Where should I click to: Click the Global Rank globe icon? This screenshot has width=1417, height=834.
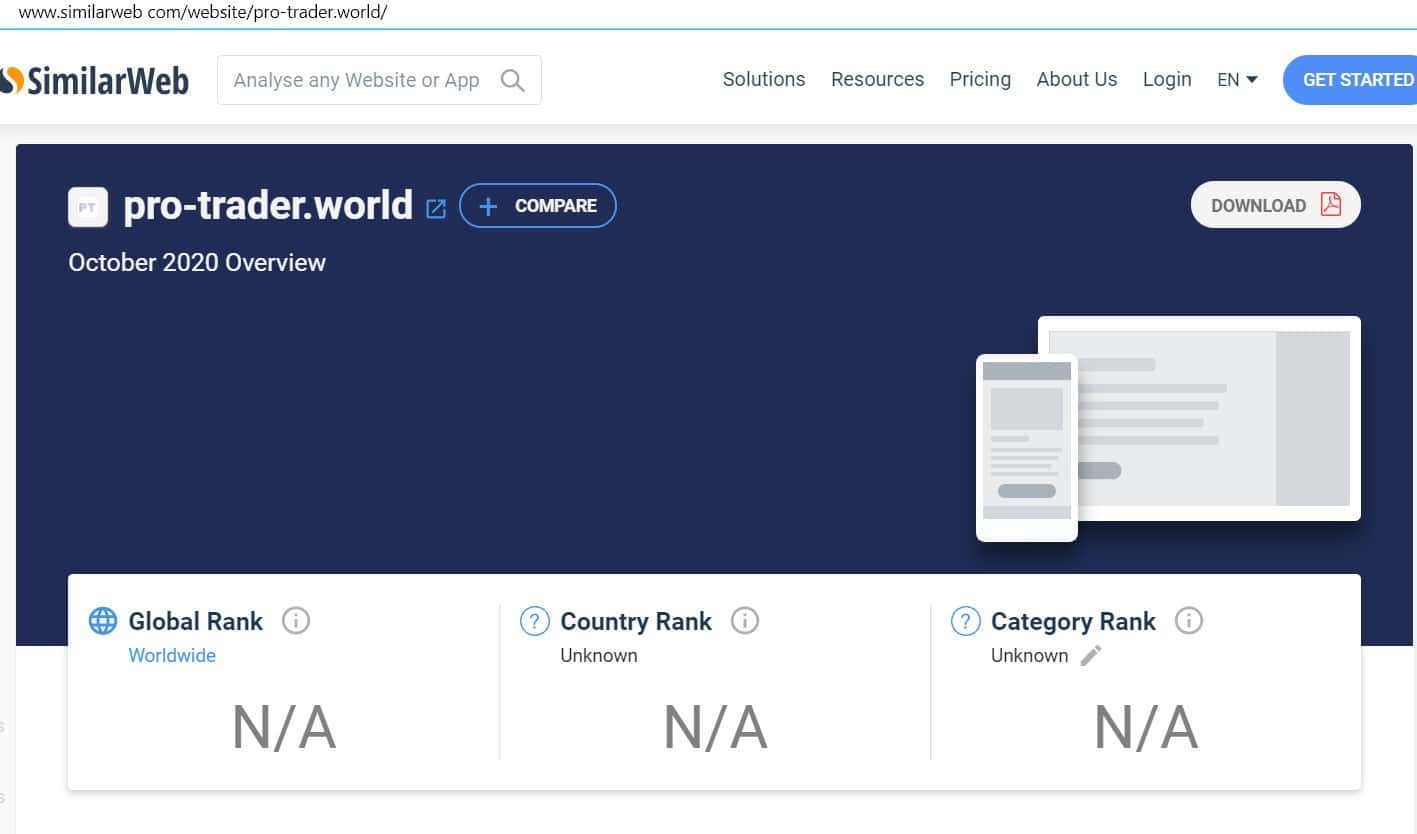103,621
